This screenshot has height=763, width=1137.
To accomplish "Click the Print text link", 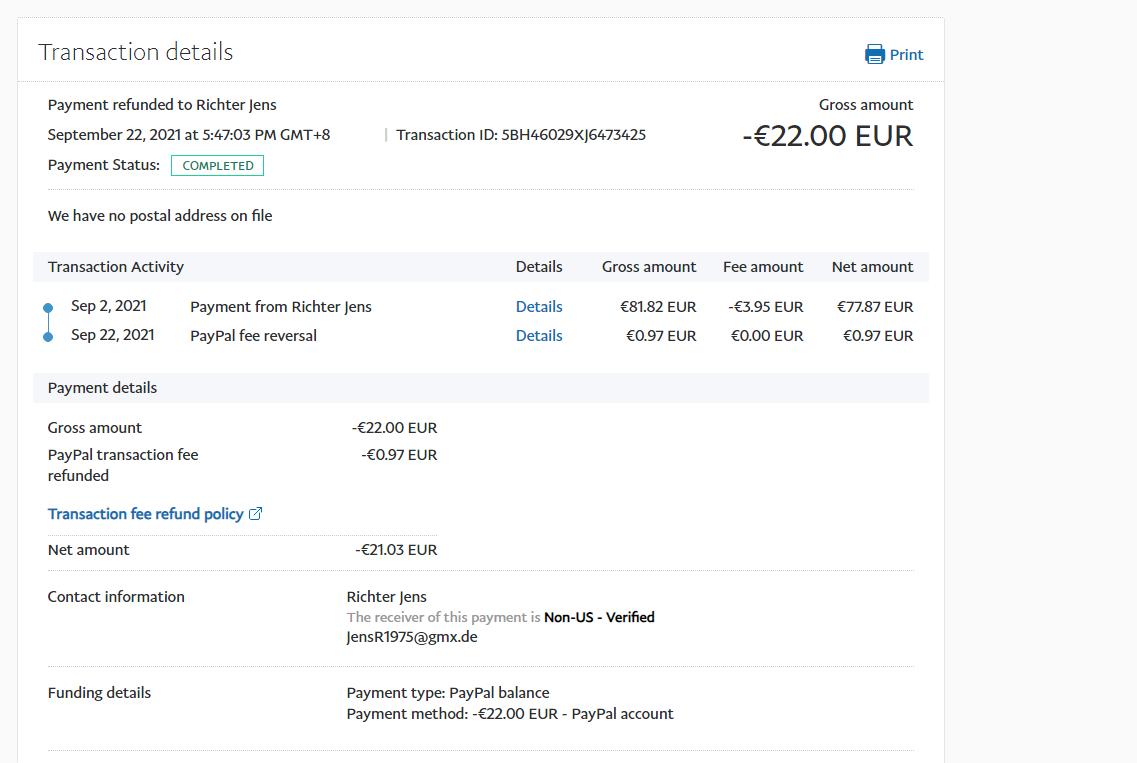I will coord(906,55).
